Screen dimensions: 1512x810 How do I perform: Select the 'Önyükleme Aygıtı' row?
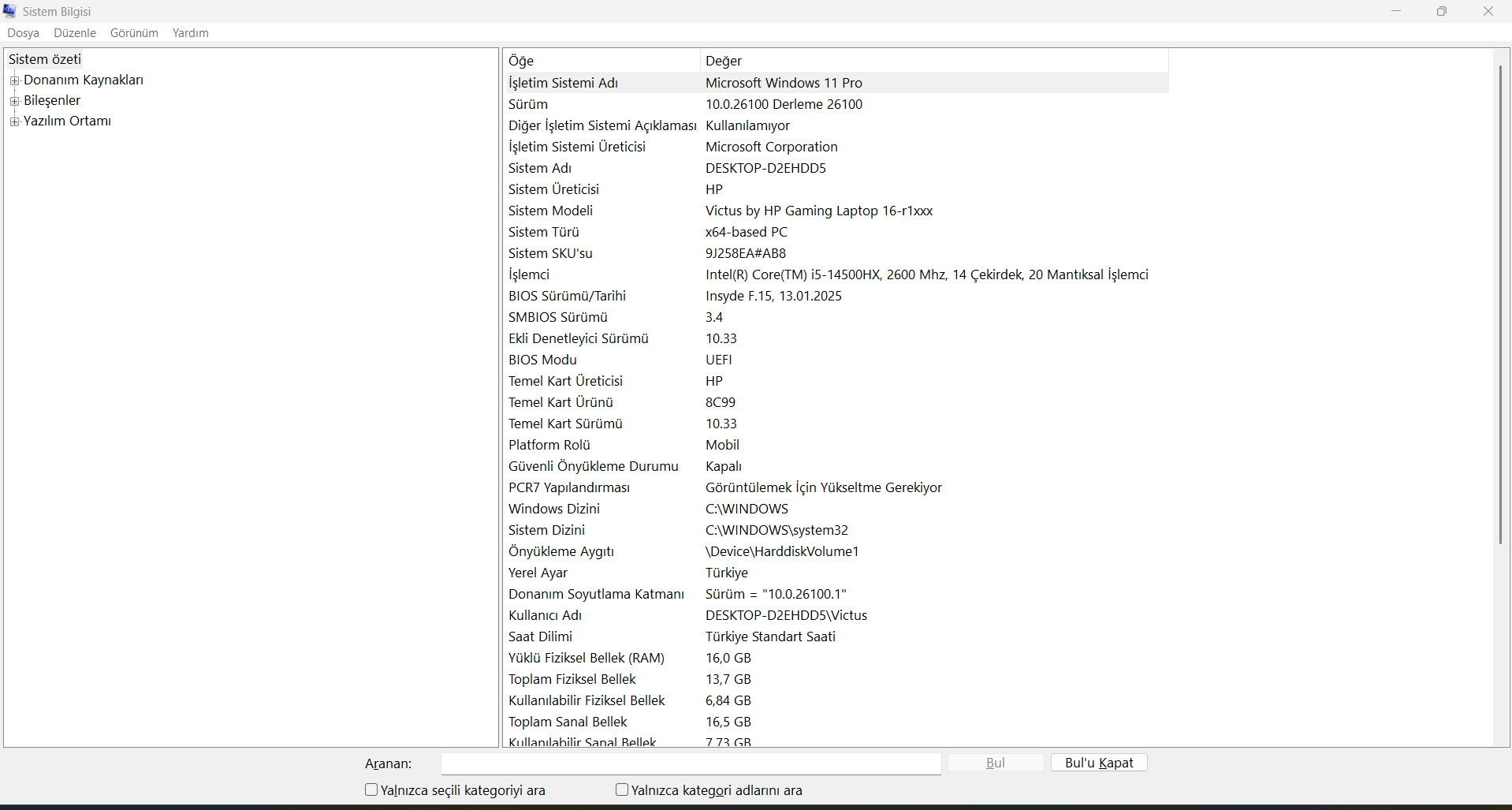836,551
